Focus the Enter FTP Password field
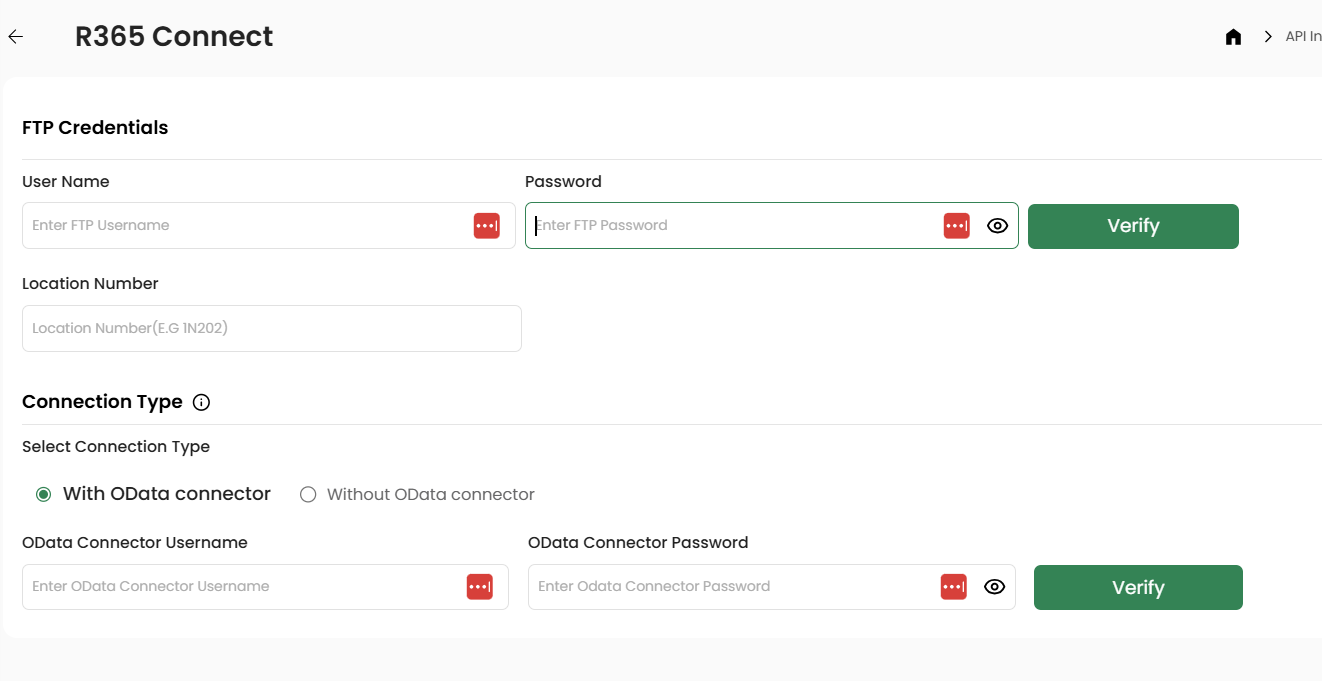Screen dimensions: 1322x681 click(x=772, y=226)
